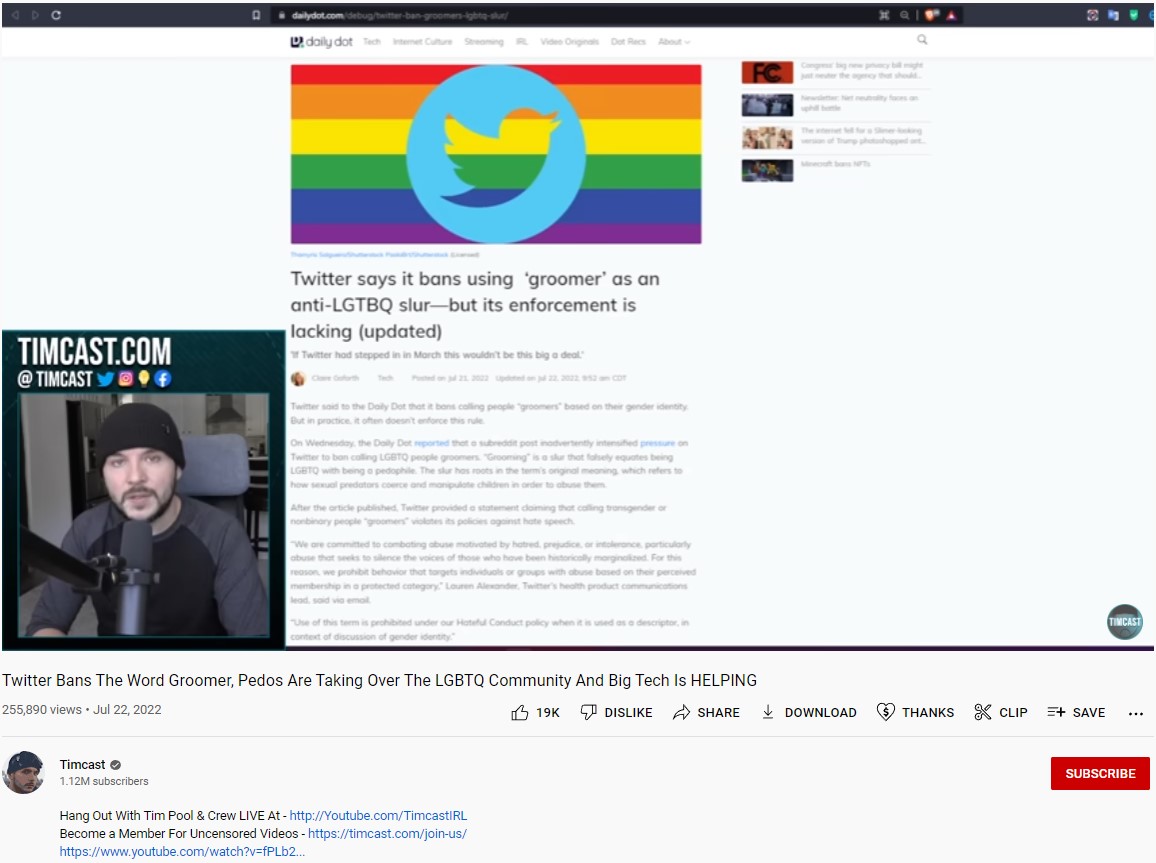Viewport: 1156px width, 863px height.
Task: Open the Daily Dot search magnifier
Action: tap(921, 40)
